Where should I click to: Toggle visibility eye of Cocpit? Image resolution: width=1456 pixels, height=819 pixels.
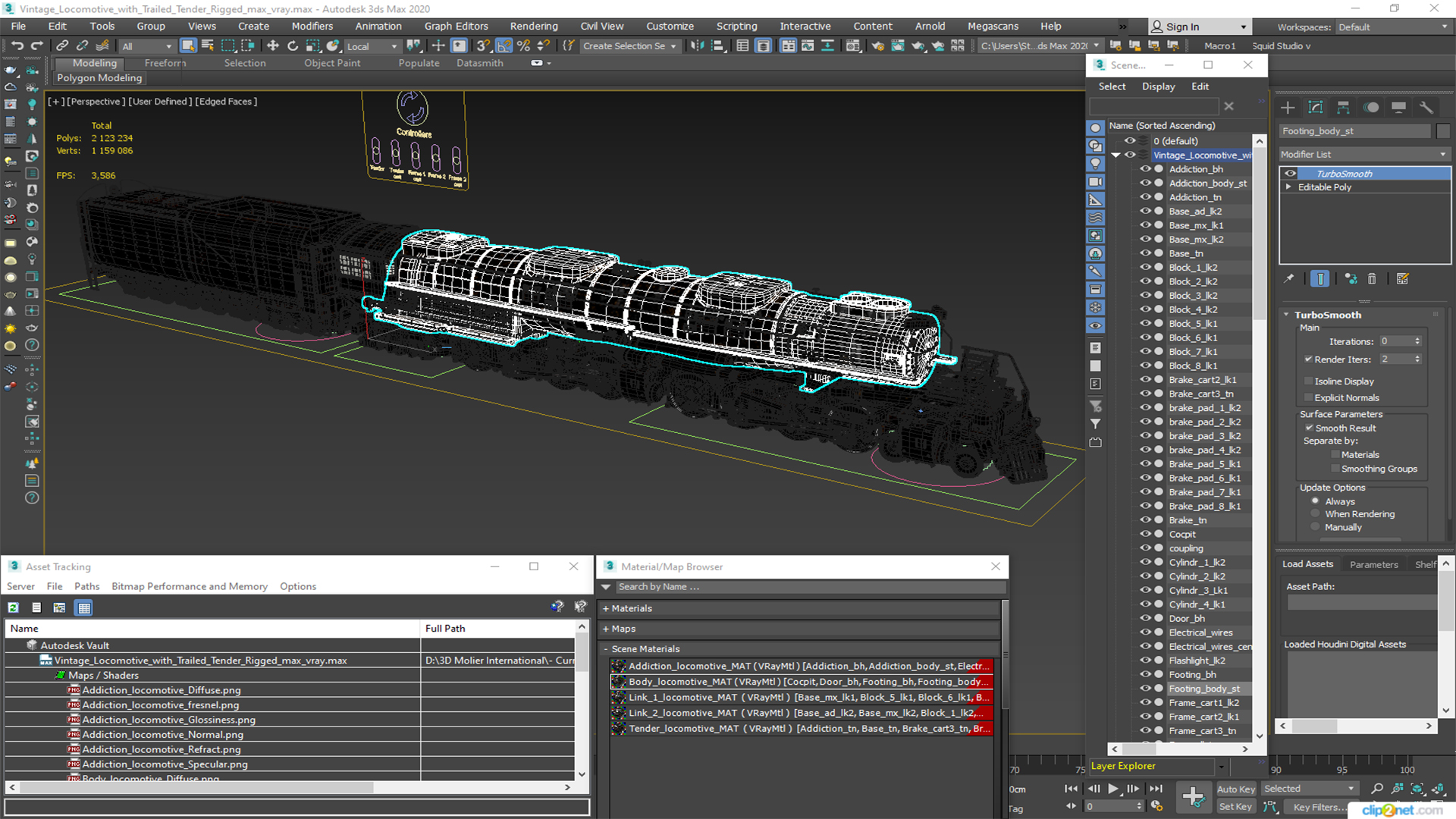tap(1145, 534)
